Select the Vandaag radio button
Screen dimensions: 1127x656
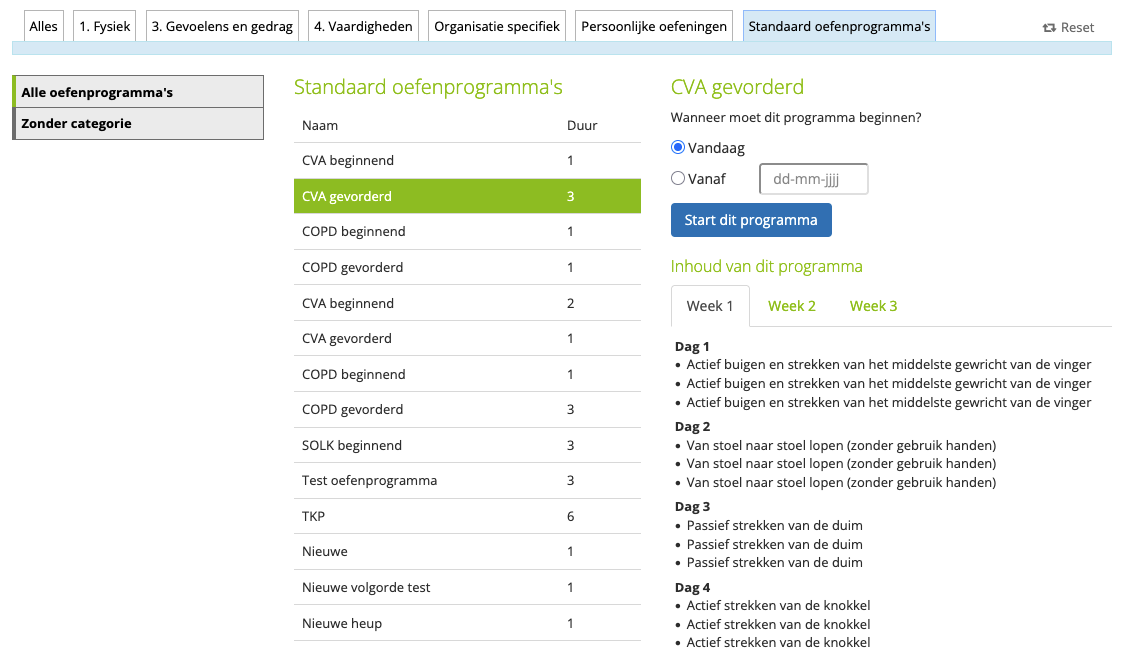(x=678, y=147)
